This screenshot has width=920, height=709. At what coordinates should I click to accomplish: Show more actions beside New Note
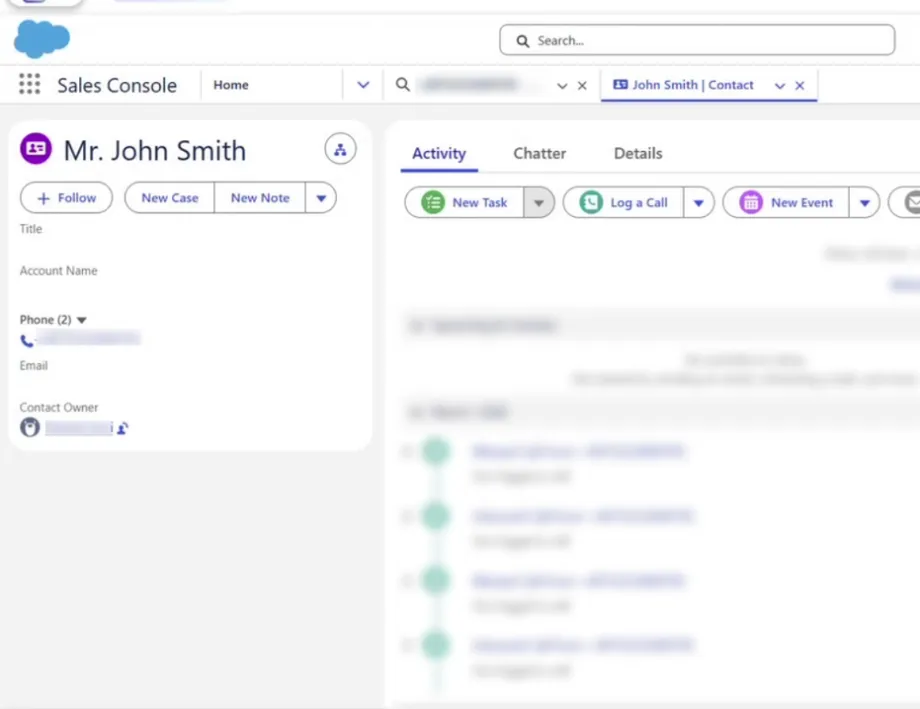coord(321,198)
